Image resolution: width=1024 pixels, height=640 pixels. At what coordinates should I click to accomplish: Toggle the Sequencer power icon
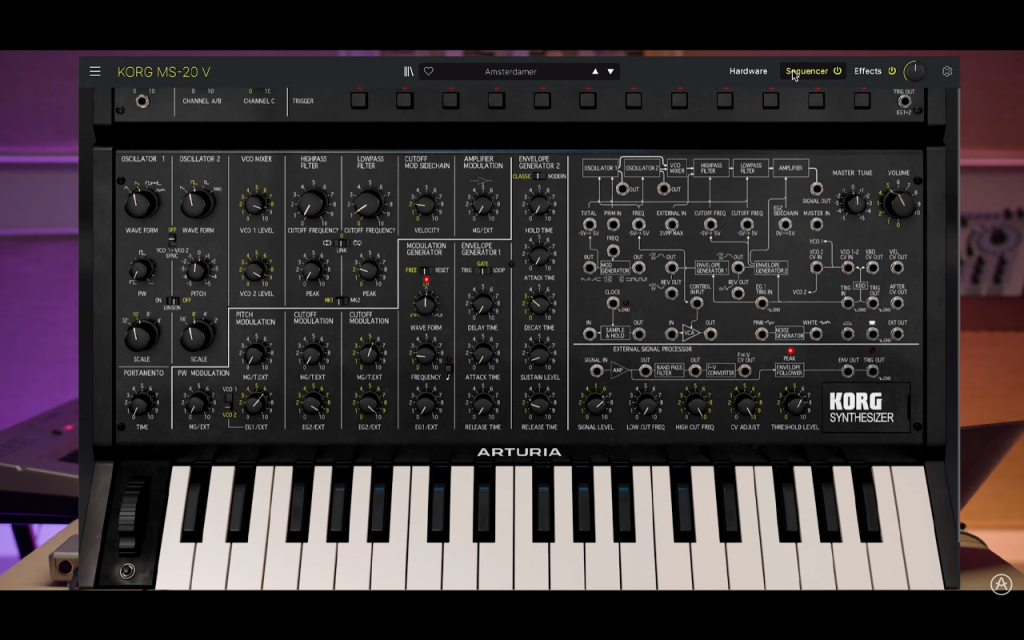(837, 71)
